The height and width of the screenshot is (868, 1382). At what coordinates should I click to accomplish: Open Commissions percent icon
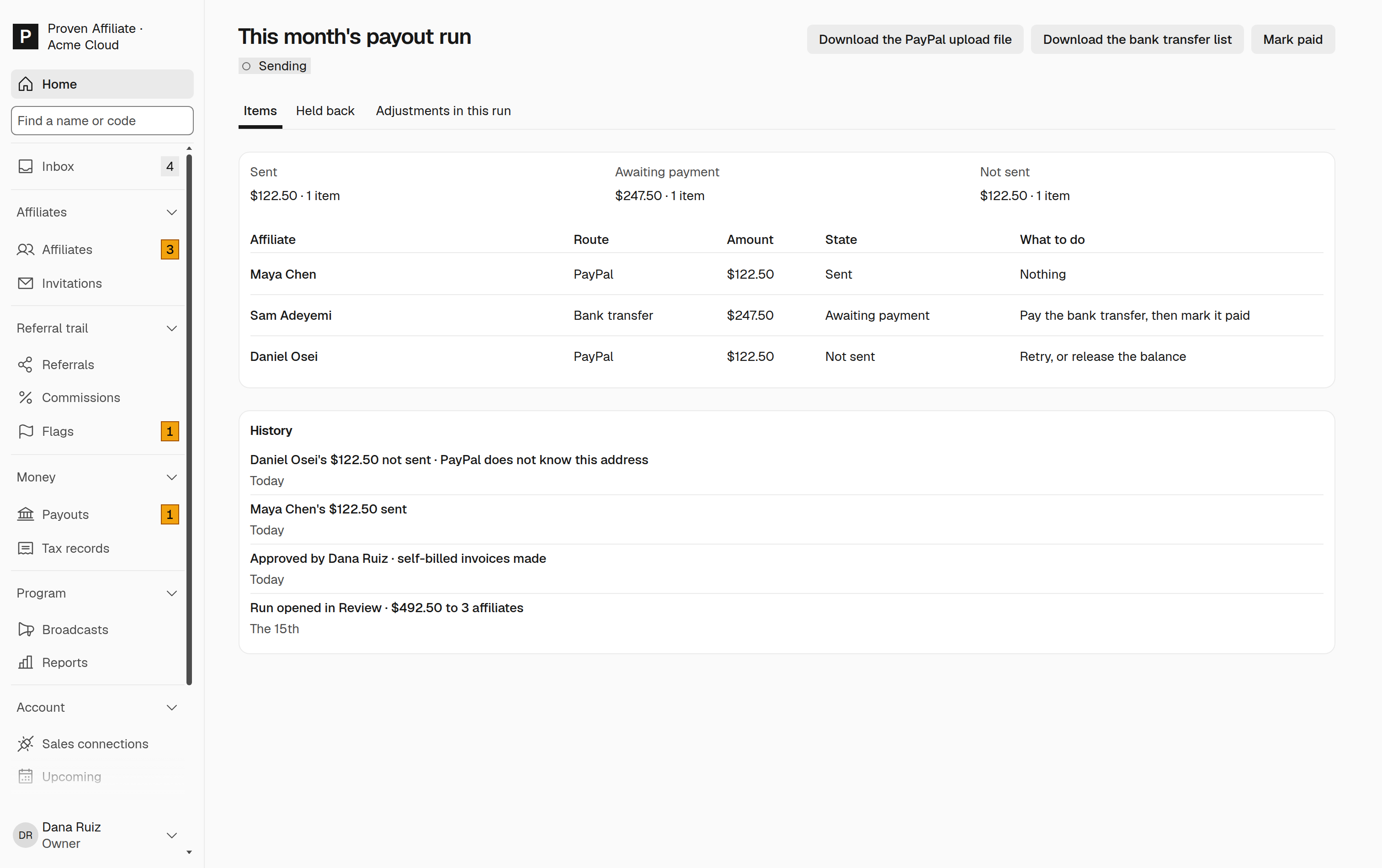tap(25, 397)
